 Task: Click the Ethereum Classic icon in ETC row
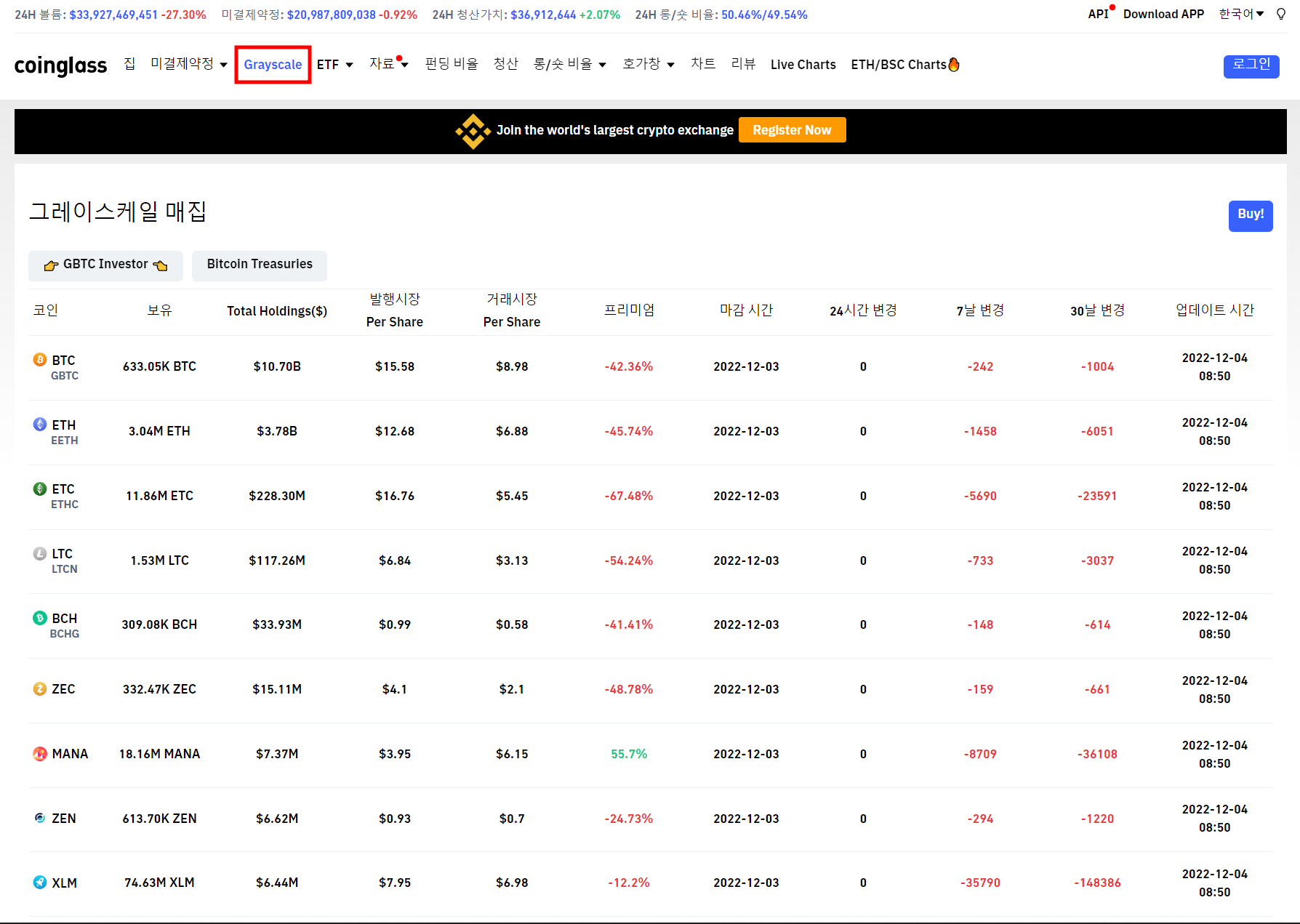tap(40, 489)
